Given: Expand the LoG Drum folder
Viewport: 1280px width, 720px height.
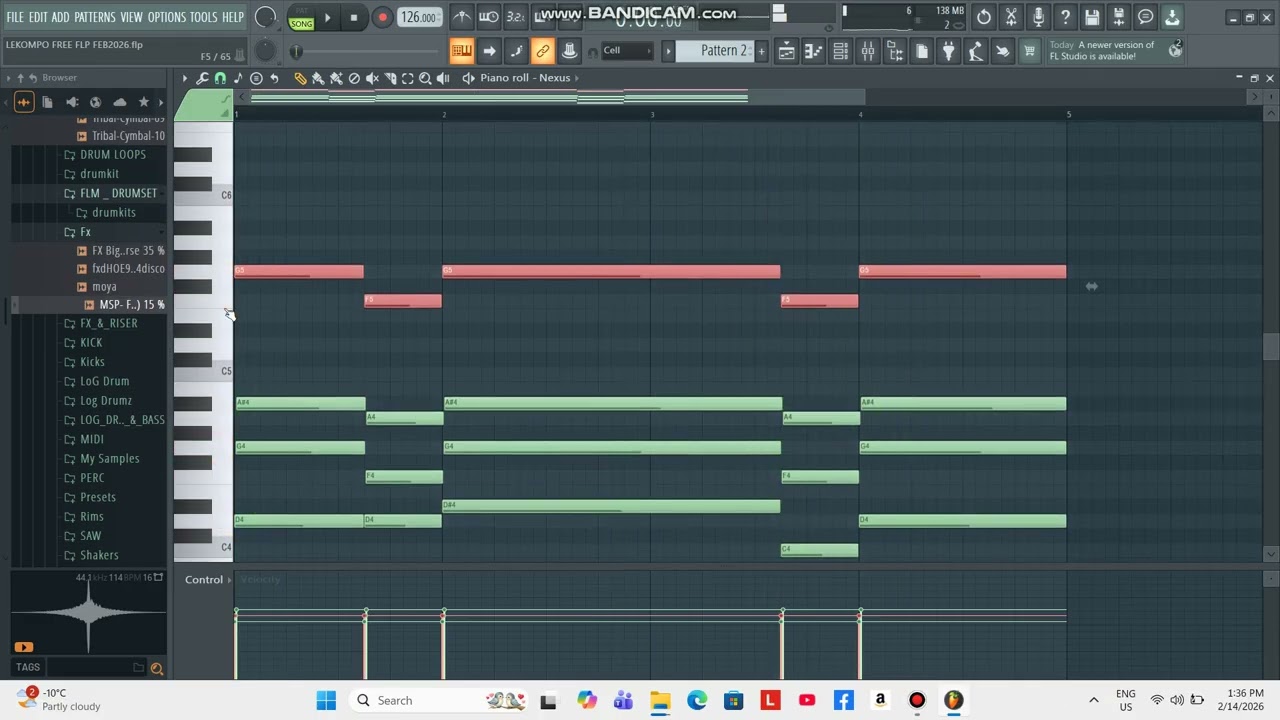Looking at the screenshot, I should (97, 382).
